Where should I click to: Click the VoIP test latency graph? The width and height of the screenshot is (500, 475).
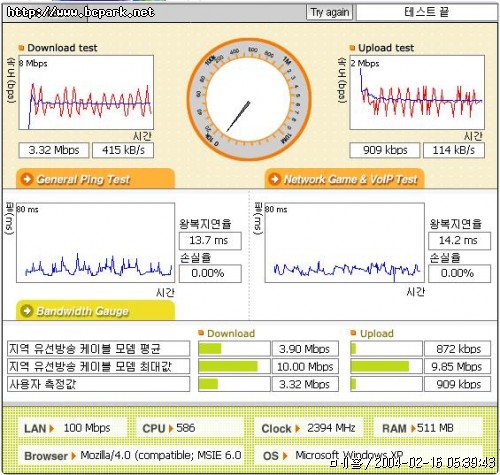(345, 243)
